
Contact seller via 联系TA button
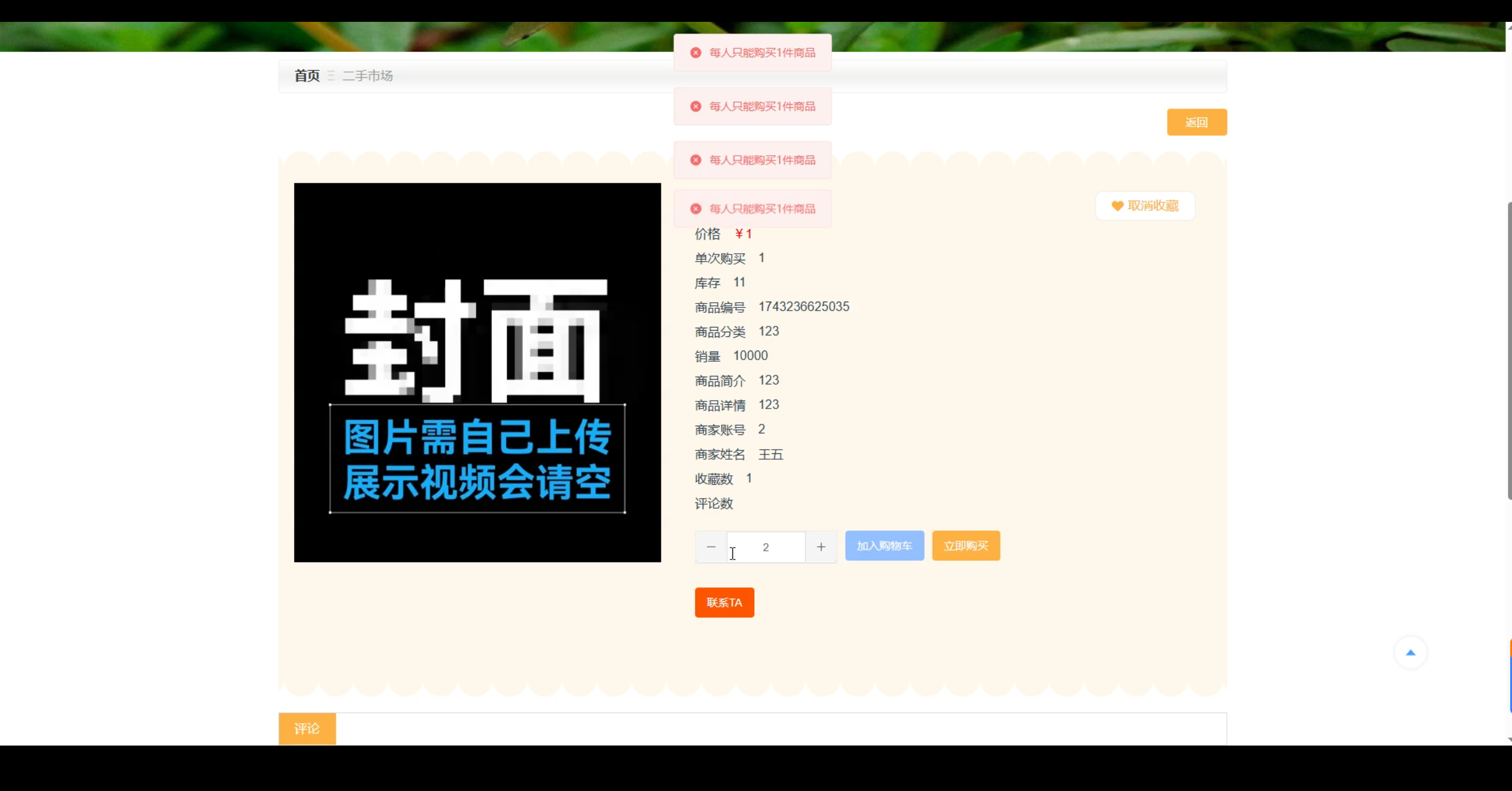pos(724,603)
